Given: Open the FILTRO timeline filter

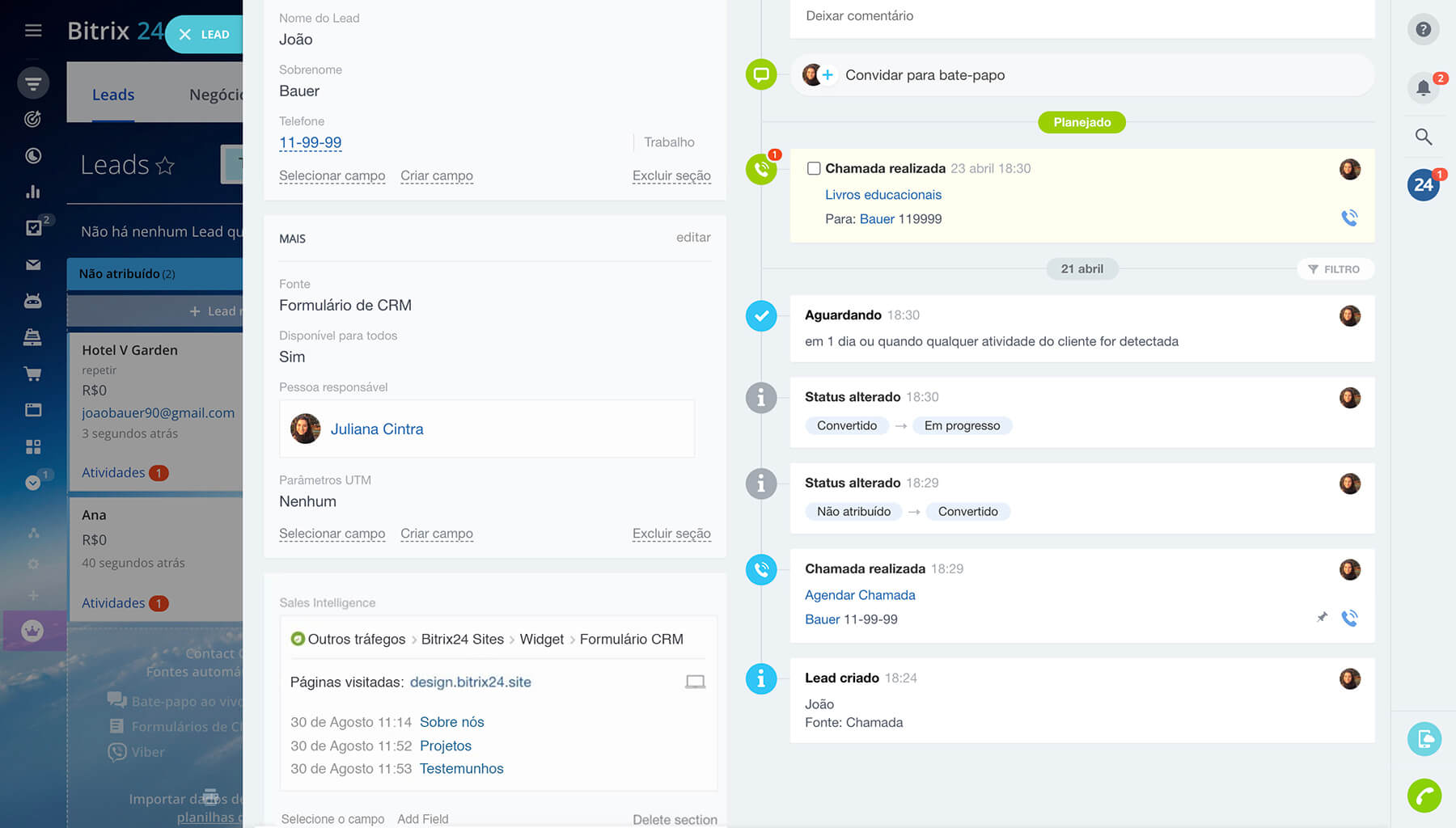Looking at the screenshot, I should tap(1335, 269).
